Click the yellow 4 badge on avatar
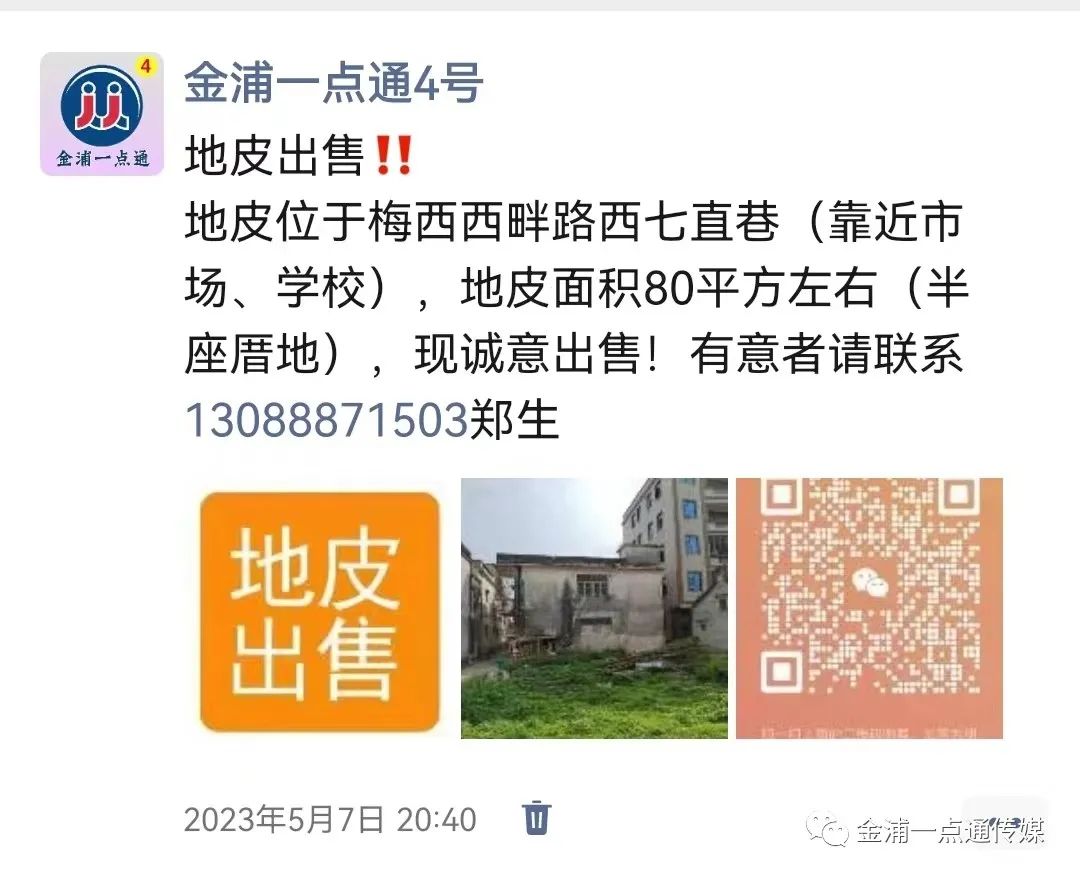This screenshot has width=1080, height=879. (145, 67)
